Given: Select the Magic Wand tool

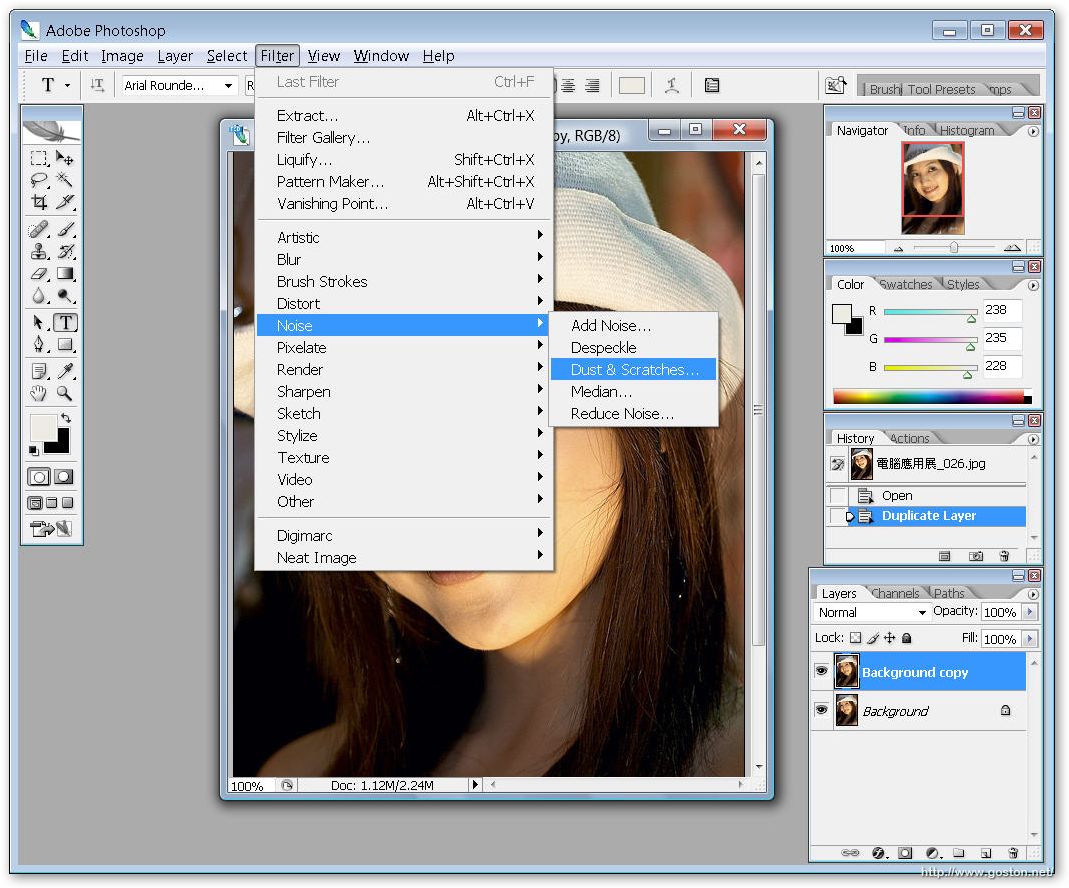Looking at the screenshot, I should point(65,181).
